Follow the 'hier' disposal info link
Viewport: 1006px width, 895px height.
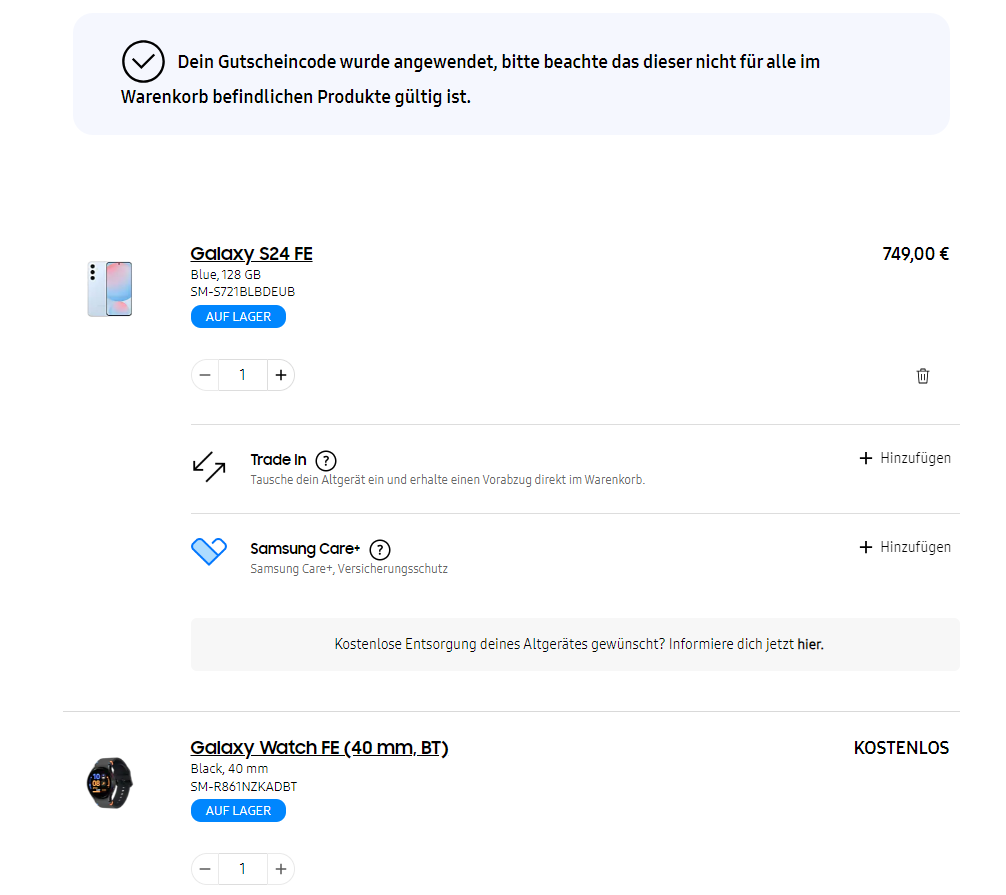pos(810,644)
